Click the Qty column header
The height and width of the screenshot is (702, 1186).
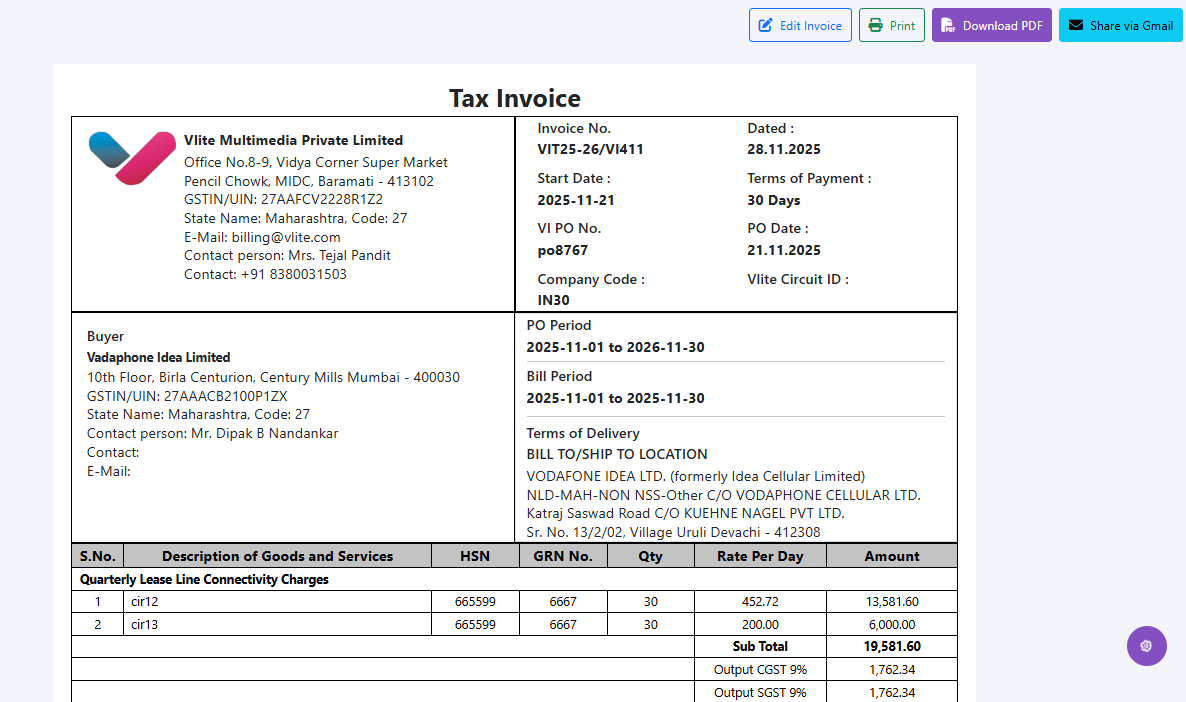point(650,556)
